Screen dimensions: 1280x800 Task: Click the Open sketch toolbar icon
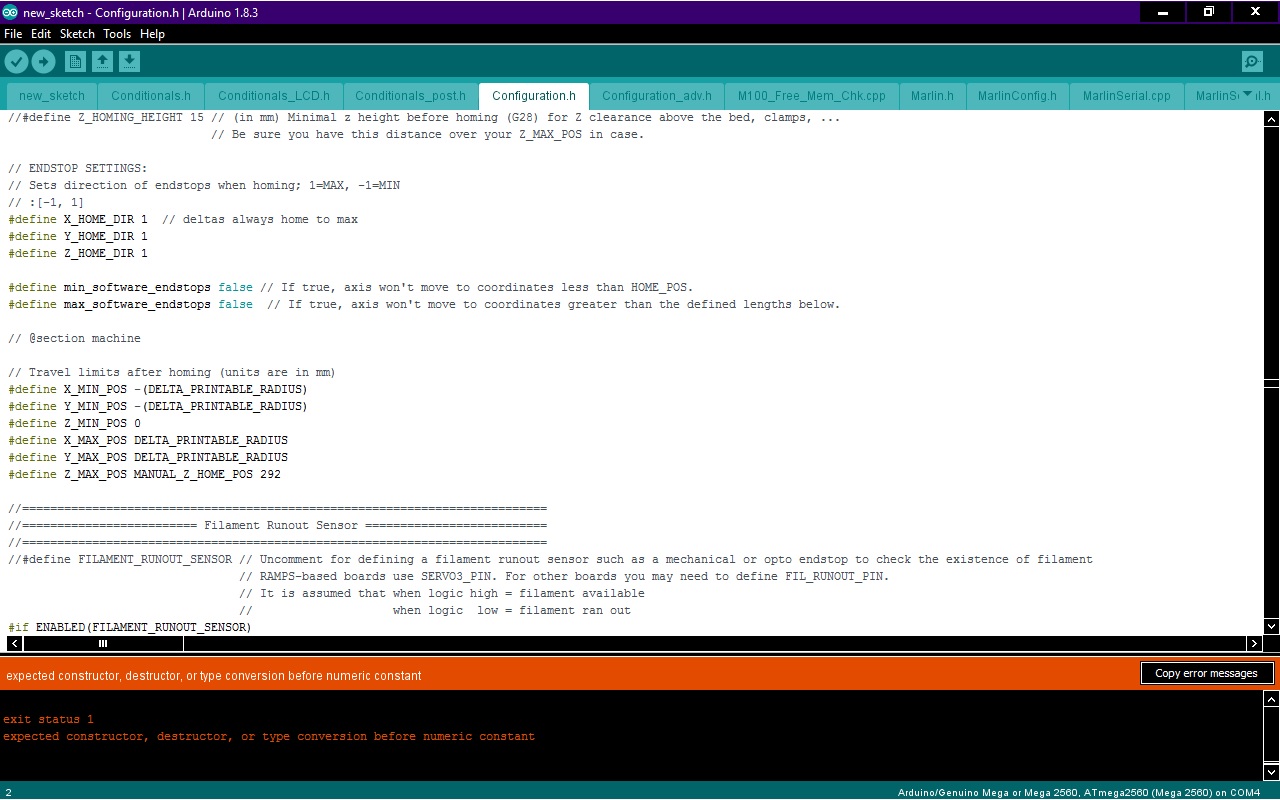pyautogui.click(x=102, y=61)
